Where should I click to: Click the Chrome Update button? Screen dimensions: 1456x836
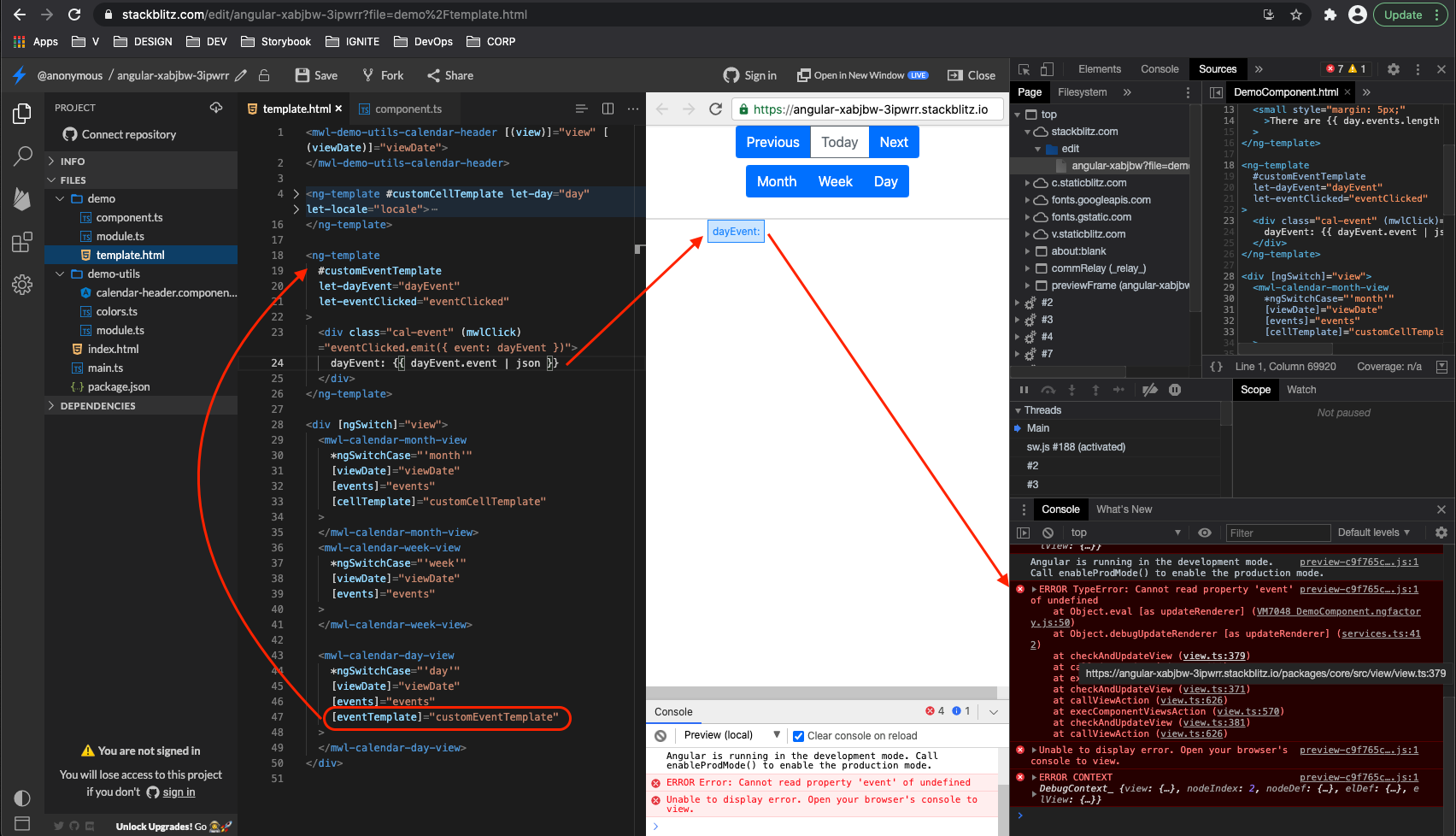click(x=1411, y=15)
